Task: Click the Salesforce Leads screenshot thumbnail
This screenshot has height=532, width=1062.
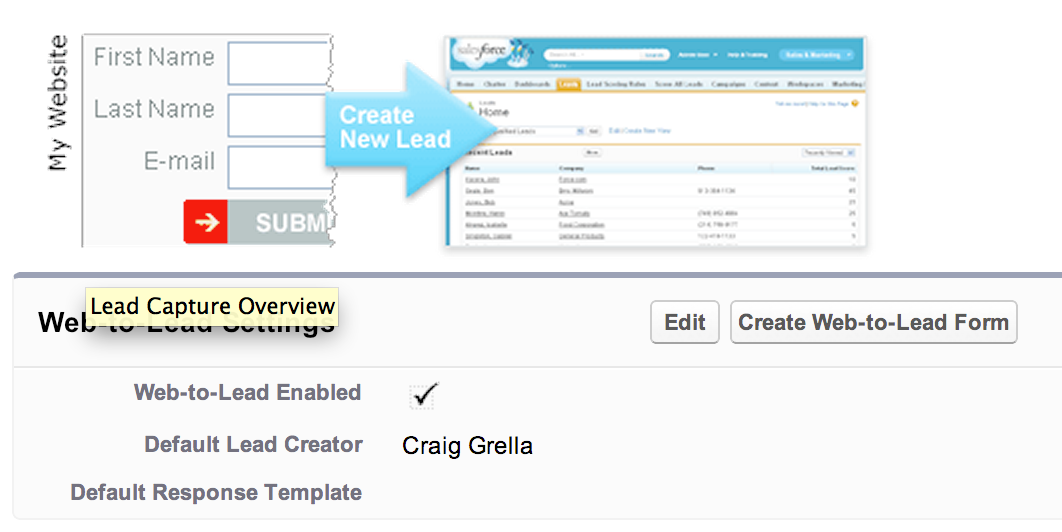Action: pos(655,142)
